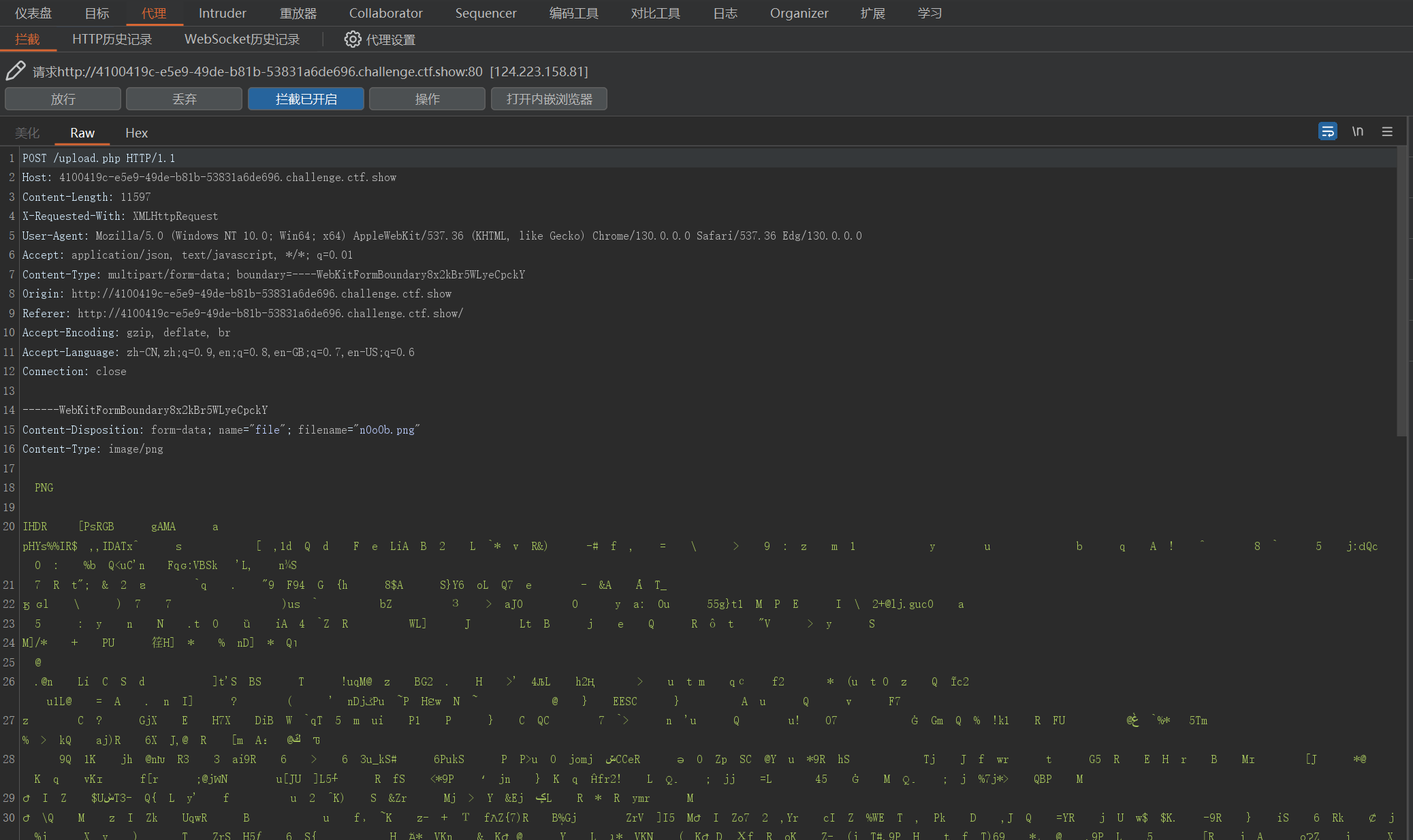Switch to the Hex view tab
The height and width of the screenshot is (840, 1413).
click(x=136, y=133)
